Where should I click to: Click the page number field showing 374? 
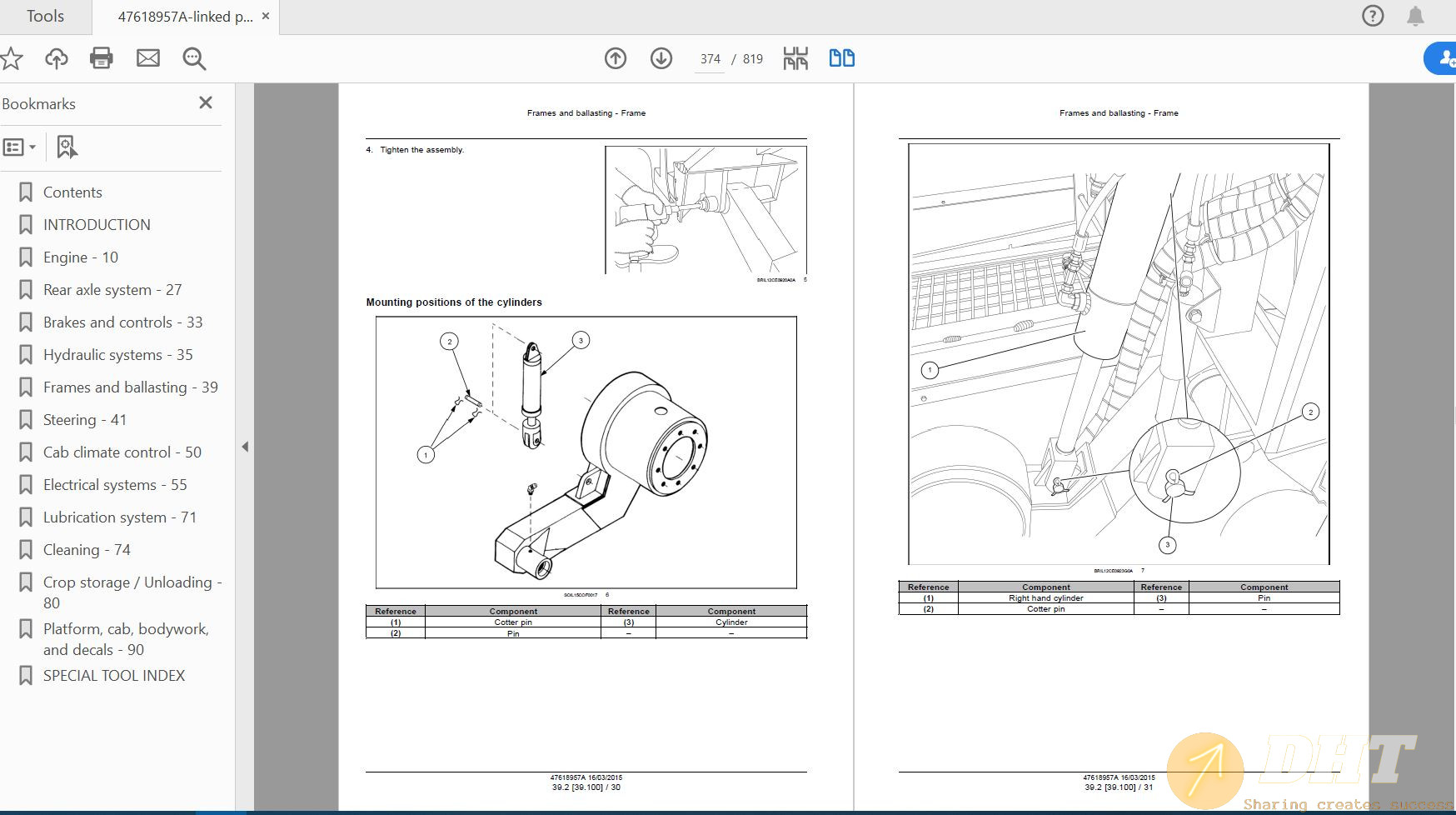(x=710, y=59)
